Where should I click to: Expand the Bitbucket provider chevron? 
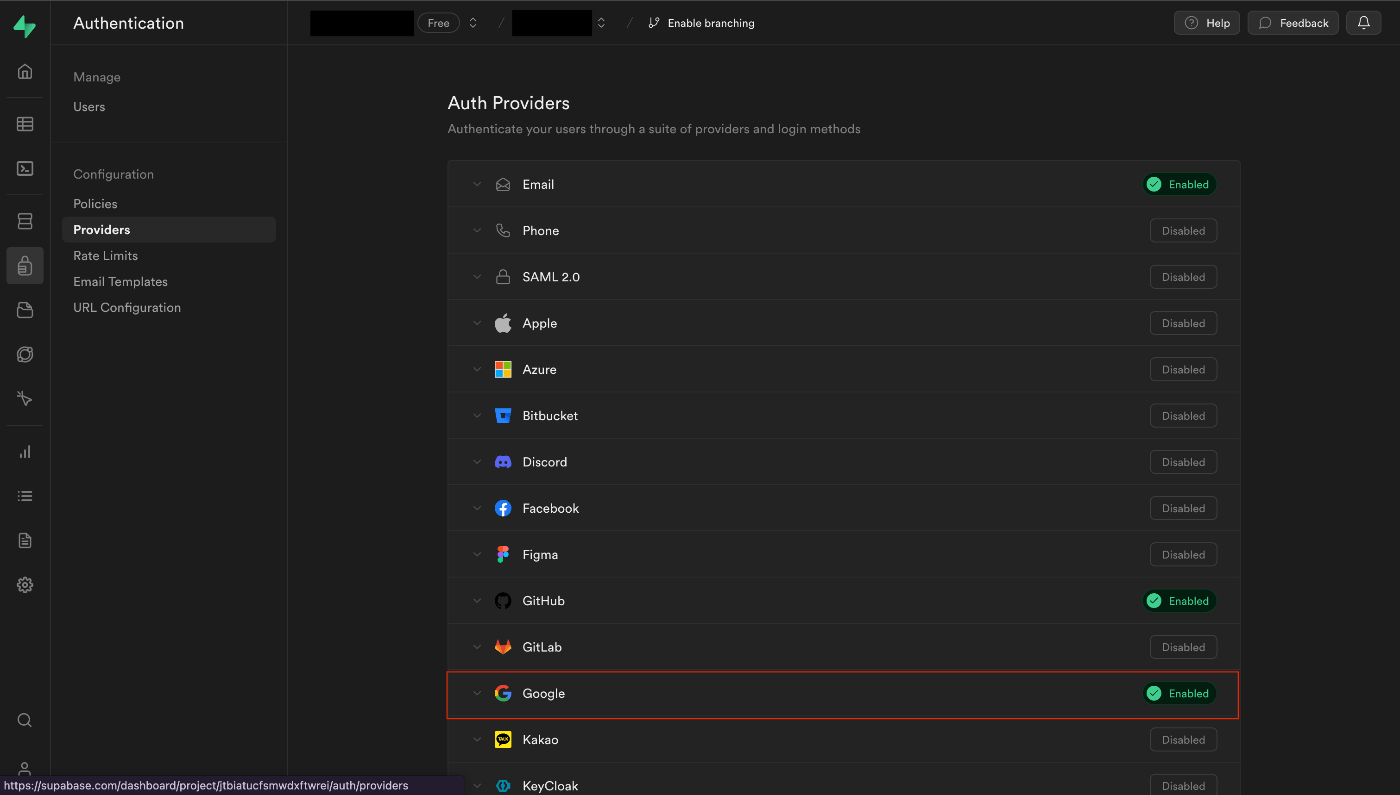click(477, 415)
